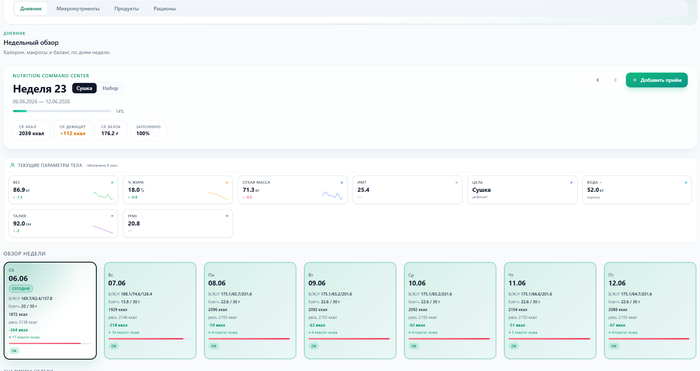Click the Ср. белок 176.2 г chip

[x=111, y=130]
